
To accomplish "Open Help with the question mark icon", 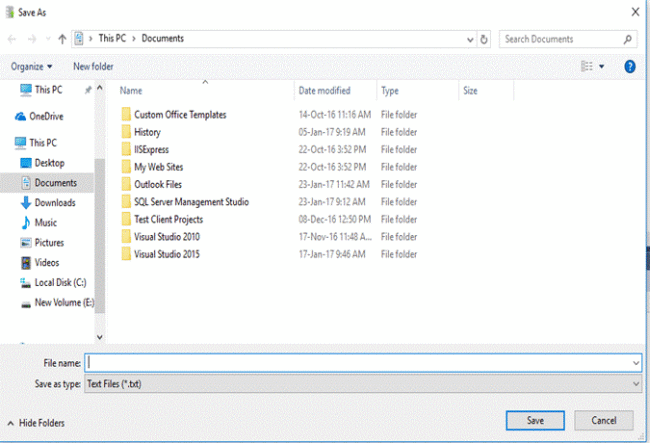I will point(630,66).
